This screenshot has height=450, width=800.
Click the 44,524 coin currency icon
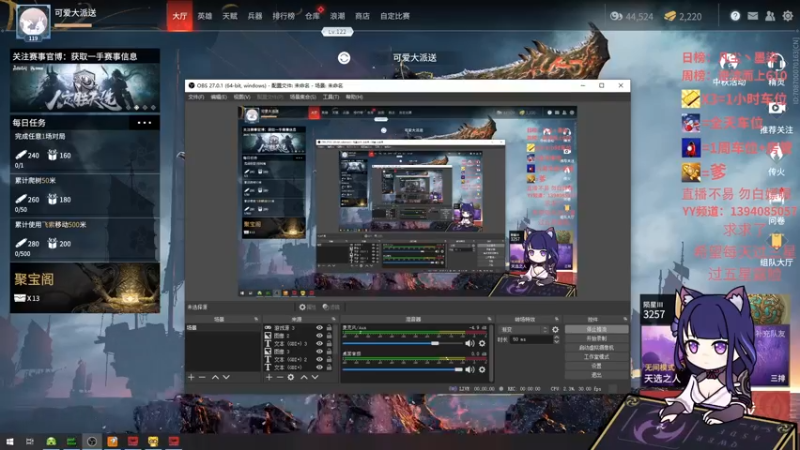(616, 16)
